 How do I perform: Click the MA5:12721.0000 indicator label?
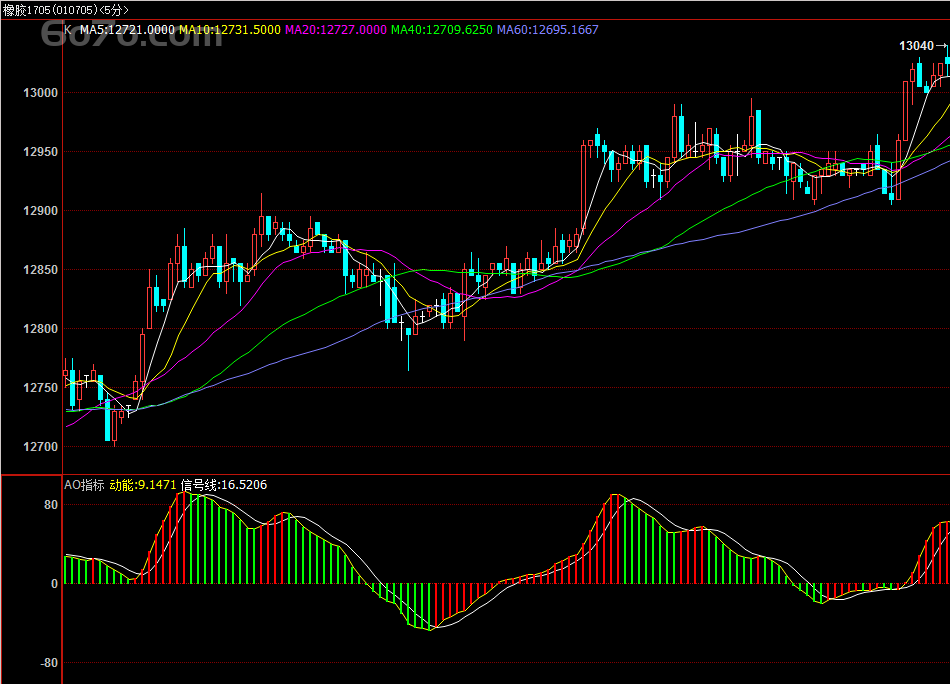click(x=127, y=30)
